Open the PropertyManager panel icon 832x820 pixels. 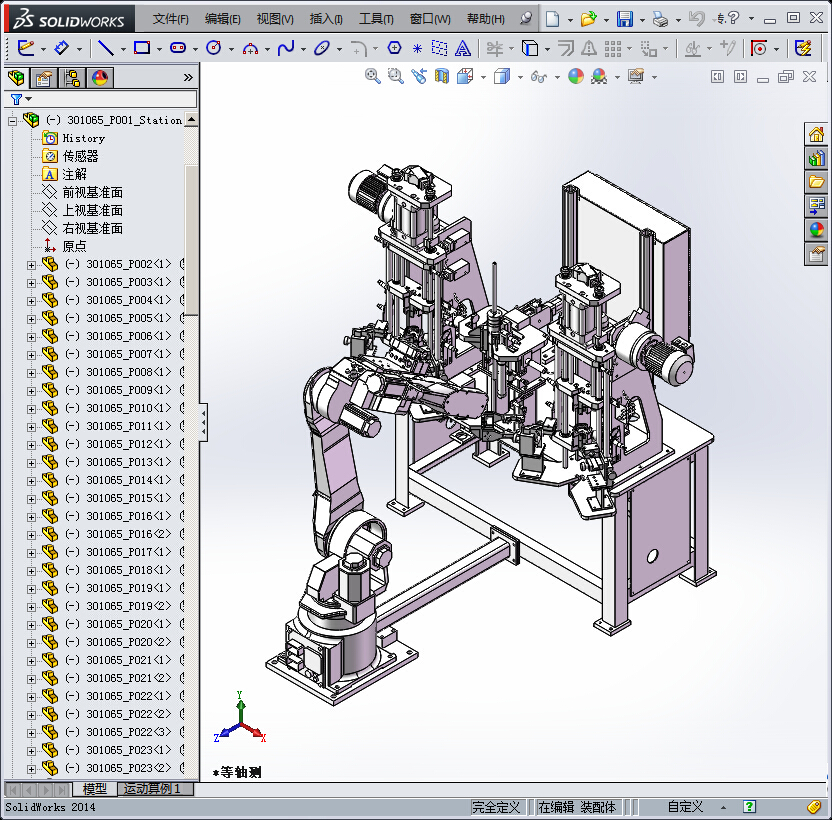[44, 78]
